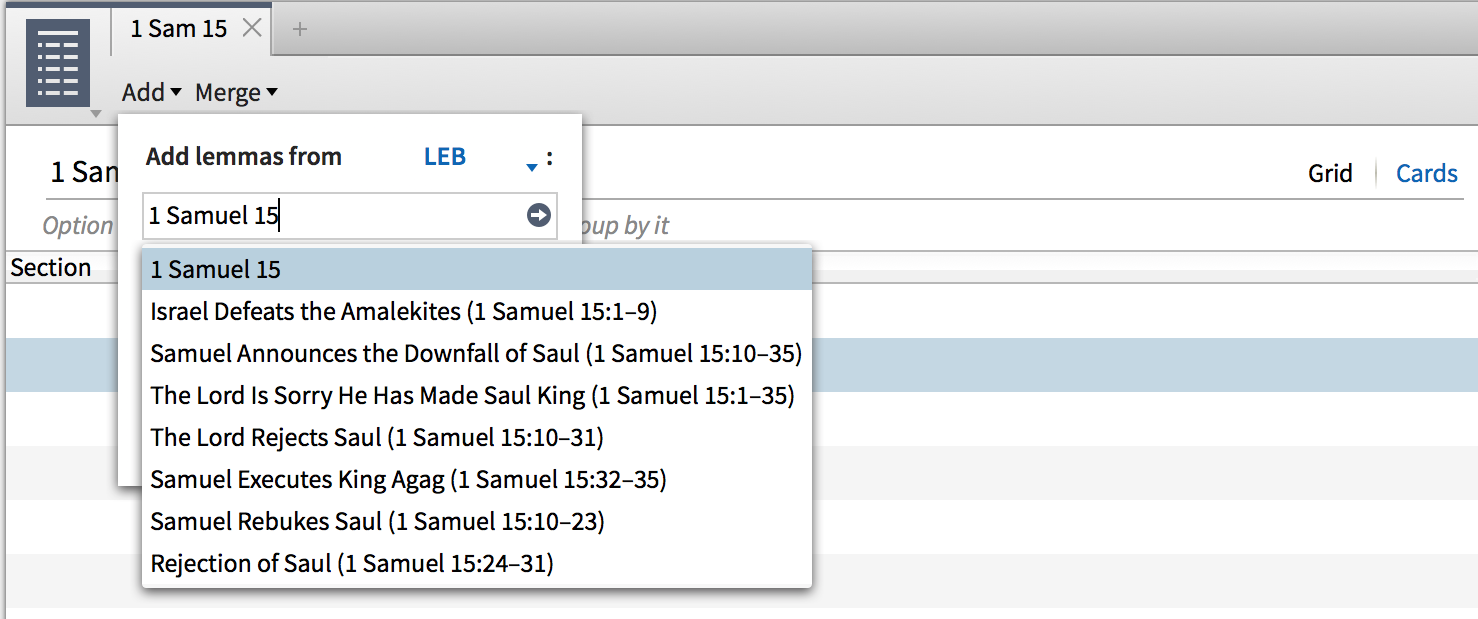Choose the '1 Samuel 15' suggestion

(216, 270)
